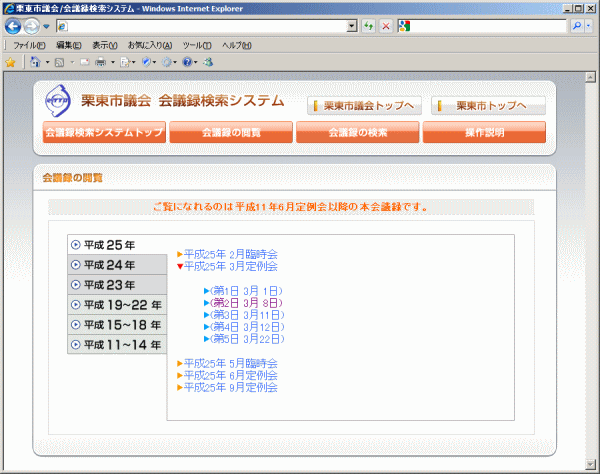This screenshot has width=600, height=474.
Task: Stop loading with the red X icon
Action: click(x=386, y=26)
